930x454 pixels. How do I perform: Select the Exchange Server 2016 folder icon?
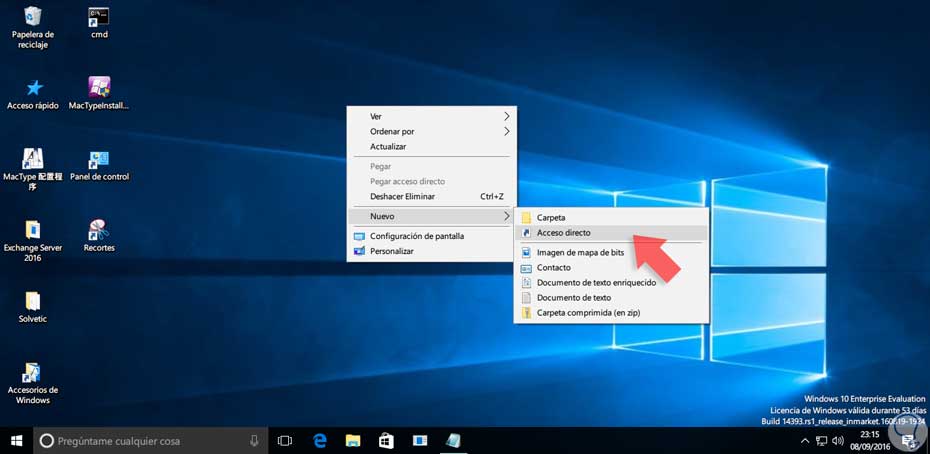(x=33, y=240)
